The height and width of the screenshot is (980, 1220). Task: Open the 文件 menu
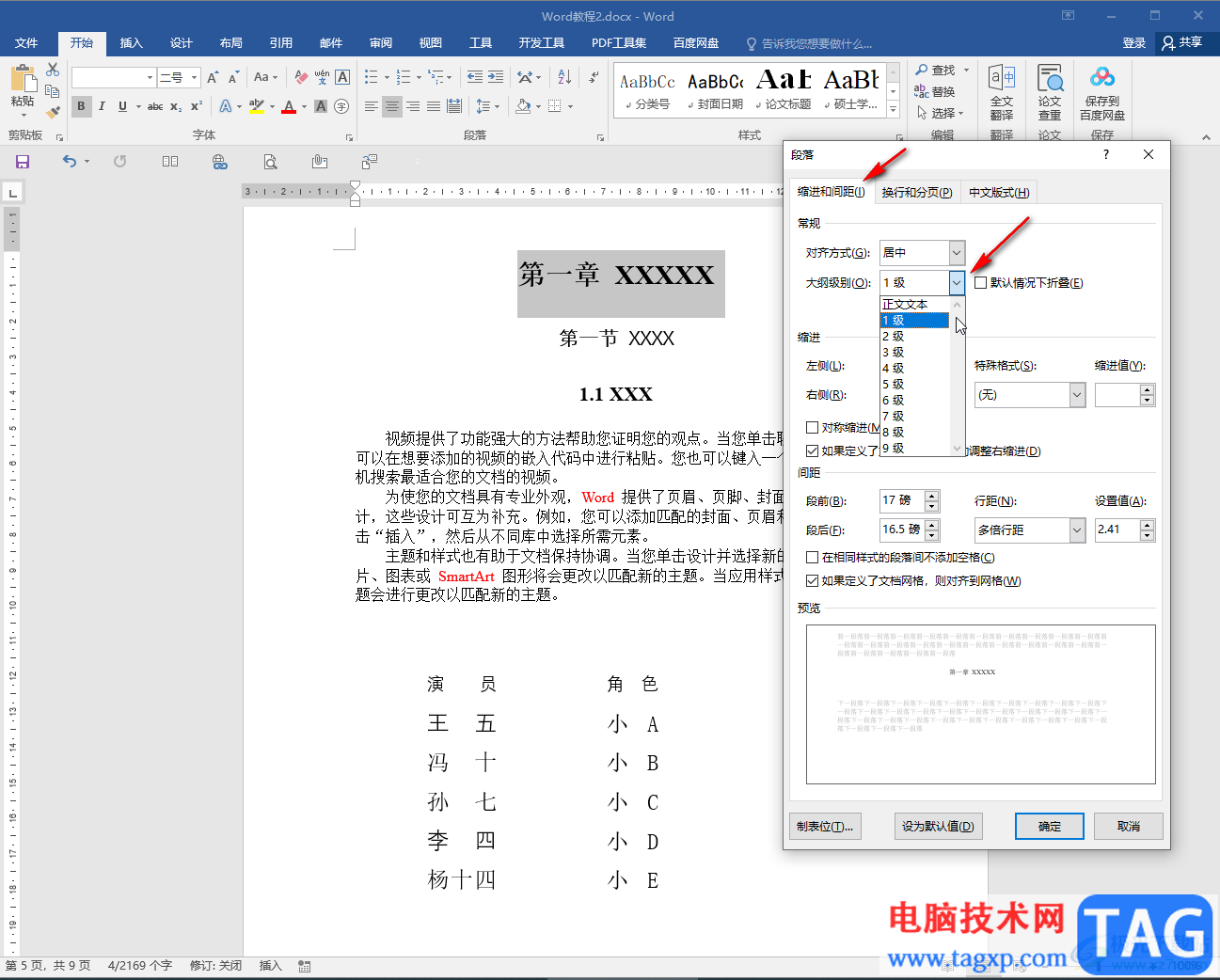pos(26,43)
